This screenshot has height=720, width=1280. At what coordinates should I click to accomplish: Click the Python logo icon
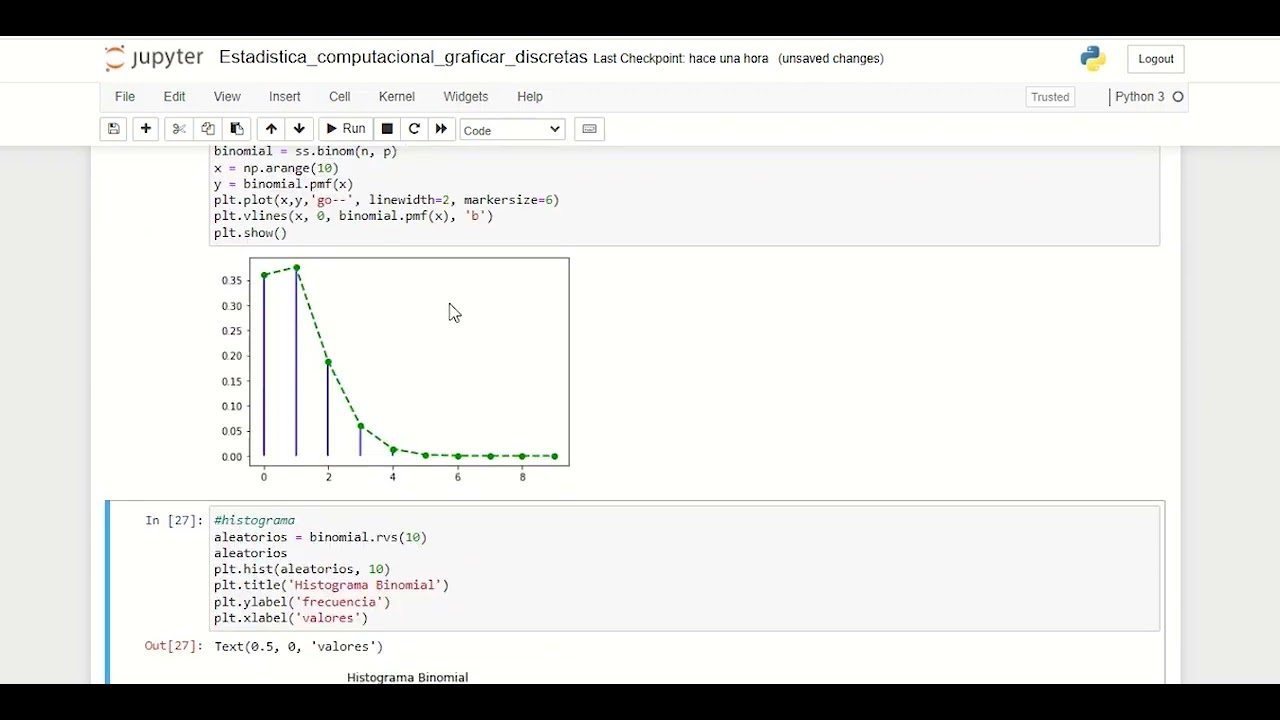(x=1093, y=59)
